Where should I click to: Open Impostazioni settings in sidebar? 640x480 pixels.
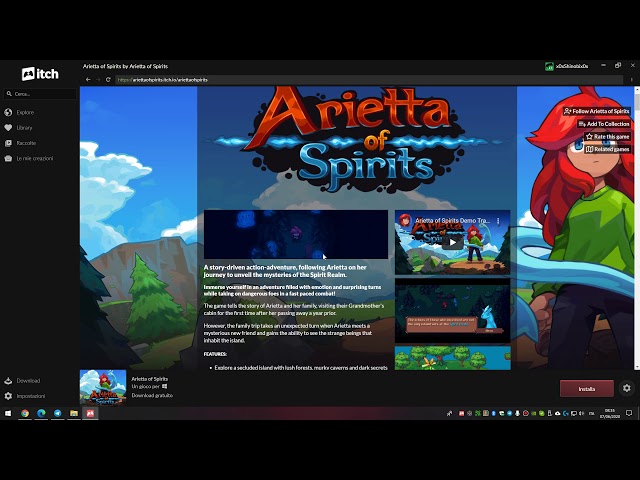(x=30, y=396)
